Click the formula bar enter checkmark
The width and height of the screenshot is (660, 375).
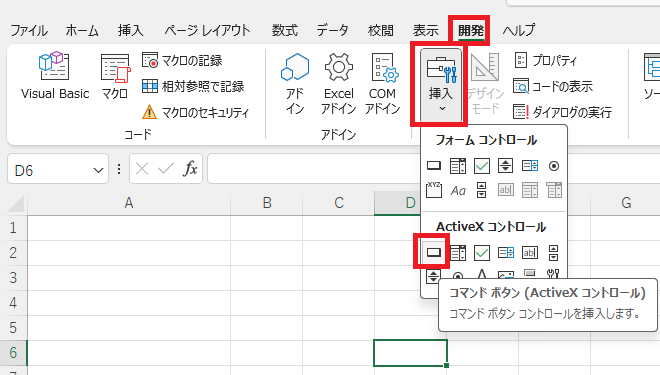[166, 169]
